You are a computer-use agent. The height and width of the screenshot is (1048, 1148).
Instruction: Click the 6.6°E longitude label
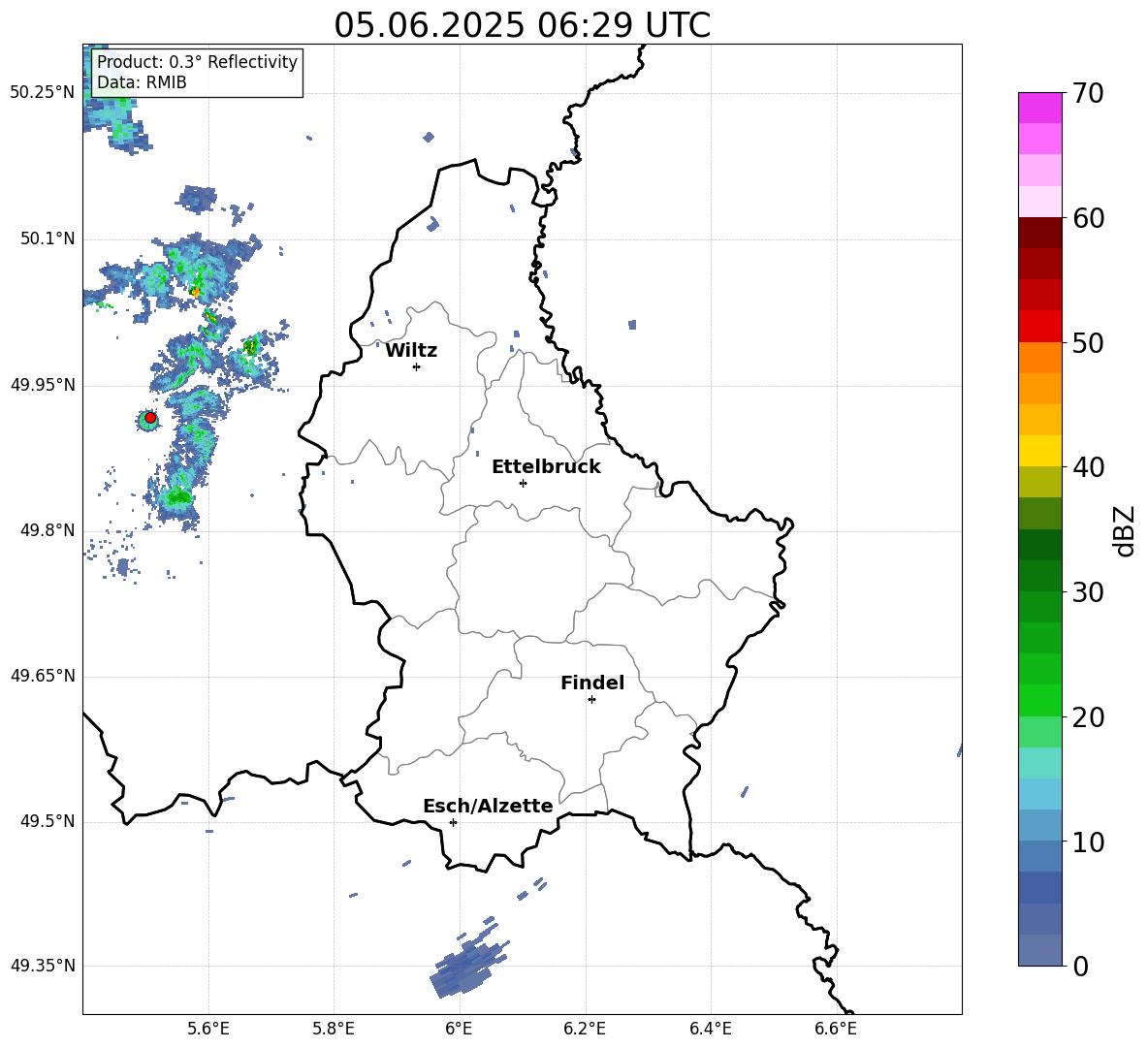point(836,1030)
